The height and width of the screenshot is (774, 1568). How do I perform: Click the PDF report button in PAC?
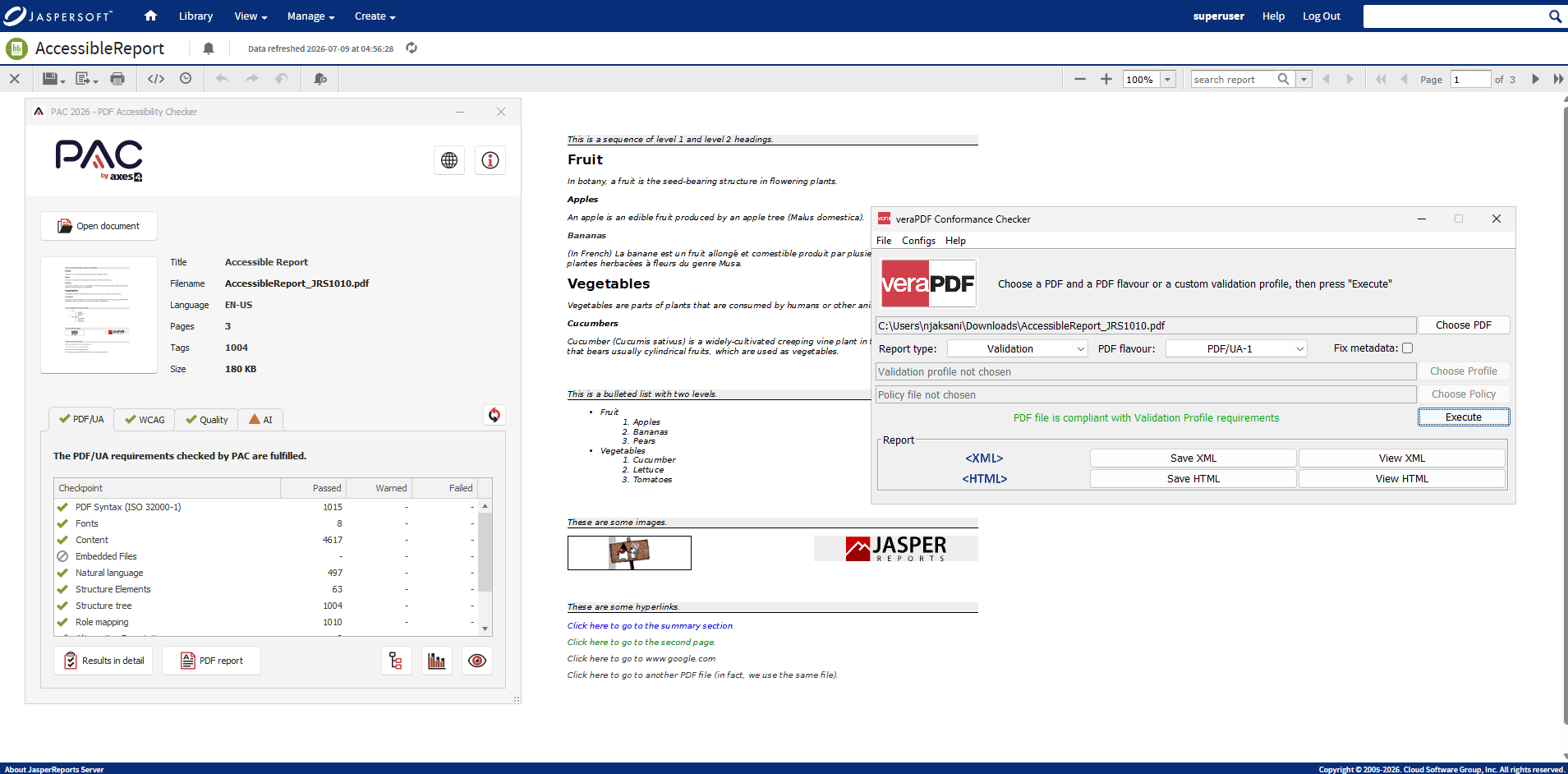(211, 661)
